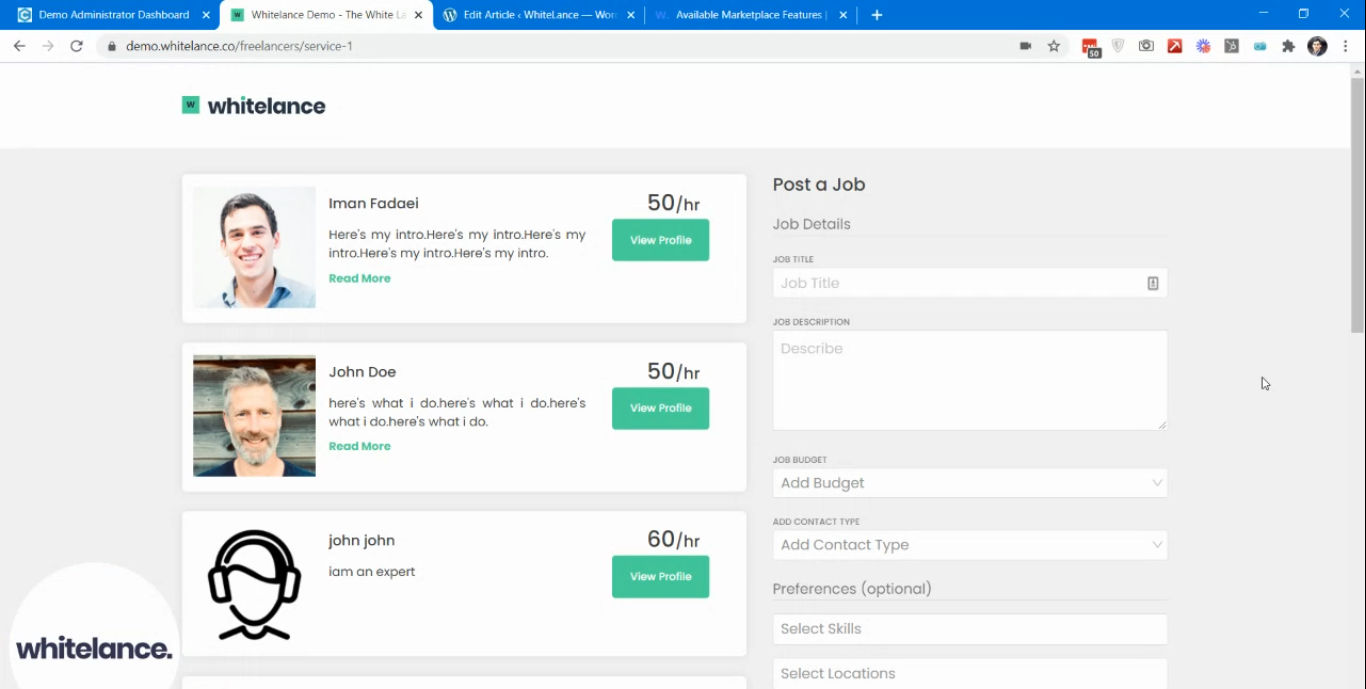This screenshot has width=1366, height=689.
Task: Click into the Job Description textarea
Action: pos(970,380)
